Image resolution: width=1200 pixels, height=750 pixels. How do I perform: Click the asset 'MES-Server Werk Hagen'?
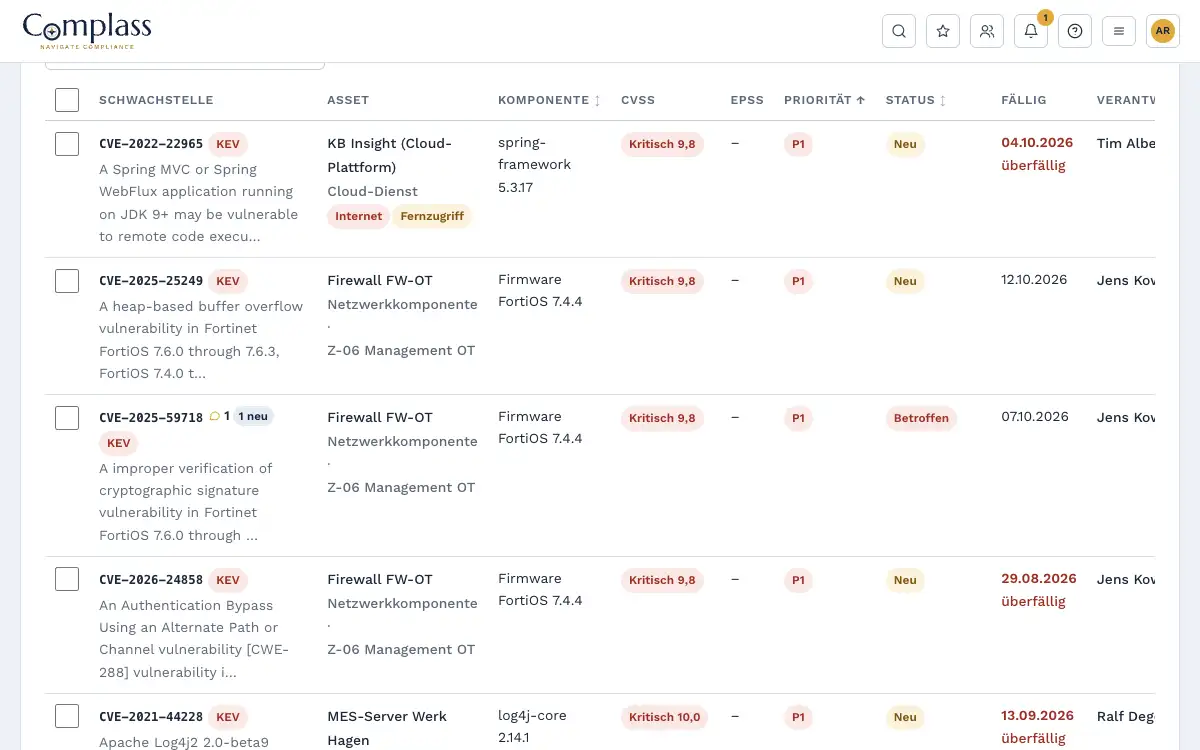[x=387, y=728]
